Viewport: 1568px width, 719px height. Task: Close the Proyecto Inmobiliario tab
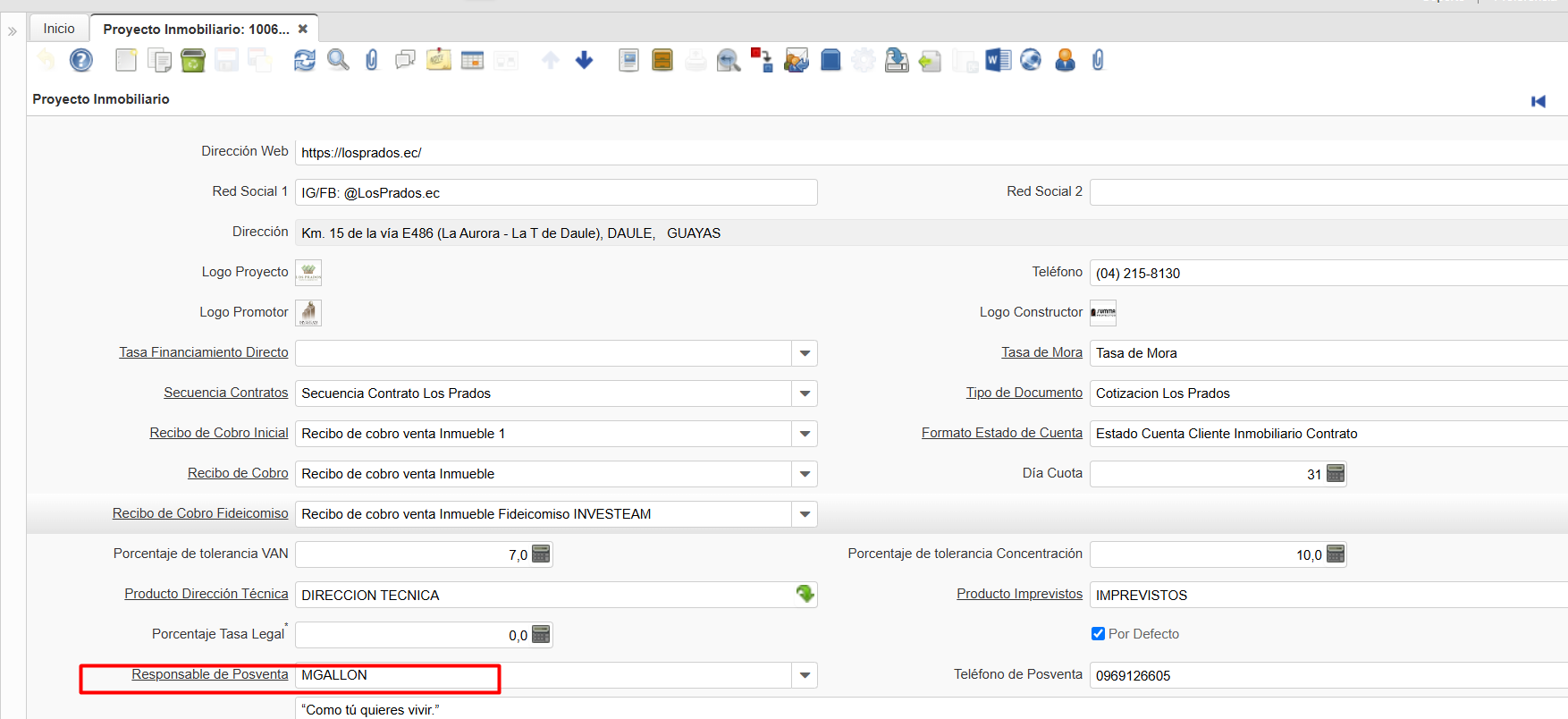pos(303,29)
